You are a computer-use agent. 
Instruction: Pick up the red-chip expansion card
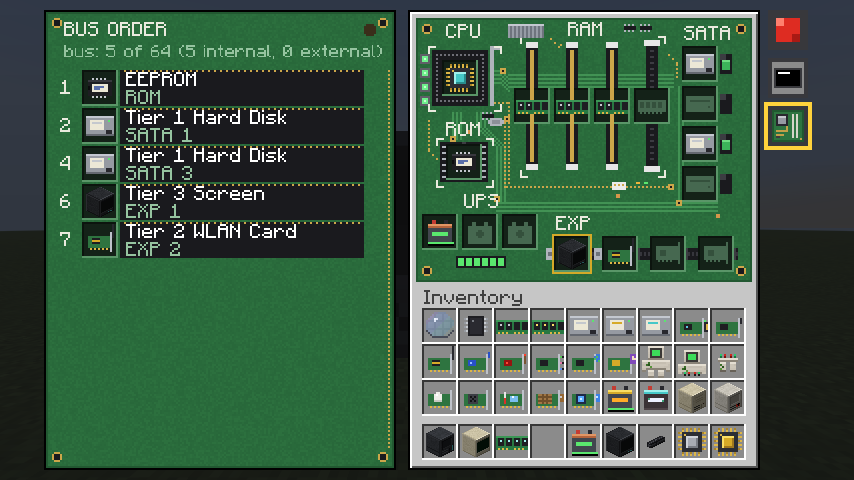pos(511,362)
